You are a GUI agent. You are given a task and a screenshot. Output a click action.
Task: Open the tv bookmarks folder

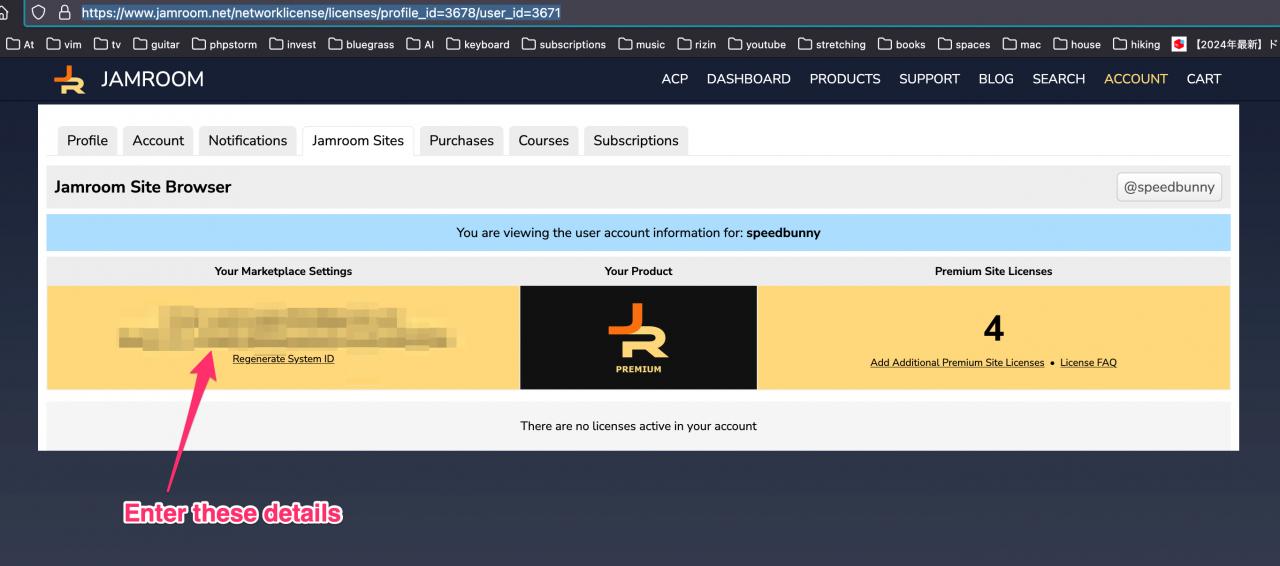point(107,44)
